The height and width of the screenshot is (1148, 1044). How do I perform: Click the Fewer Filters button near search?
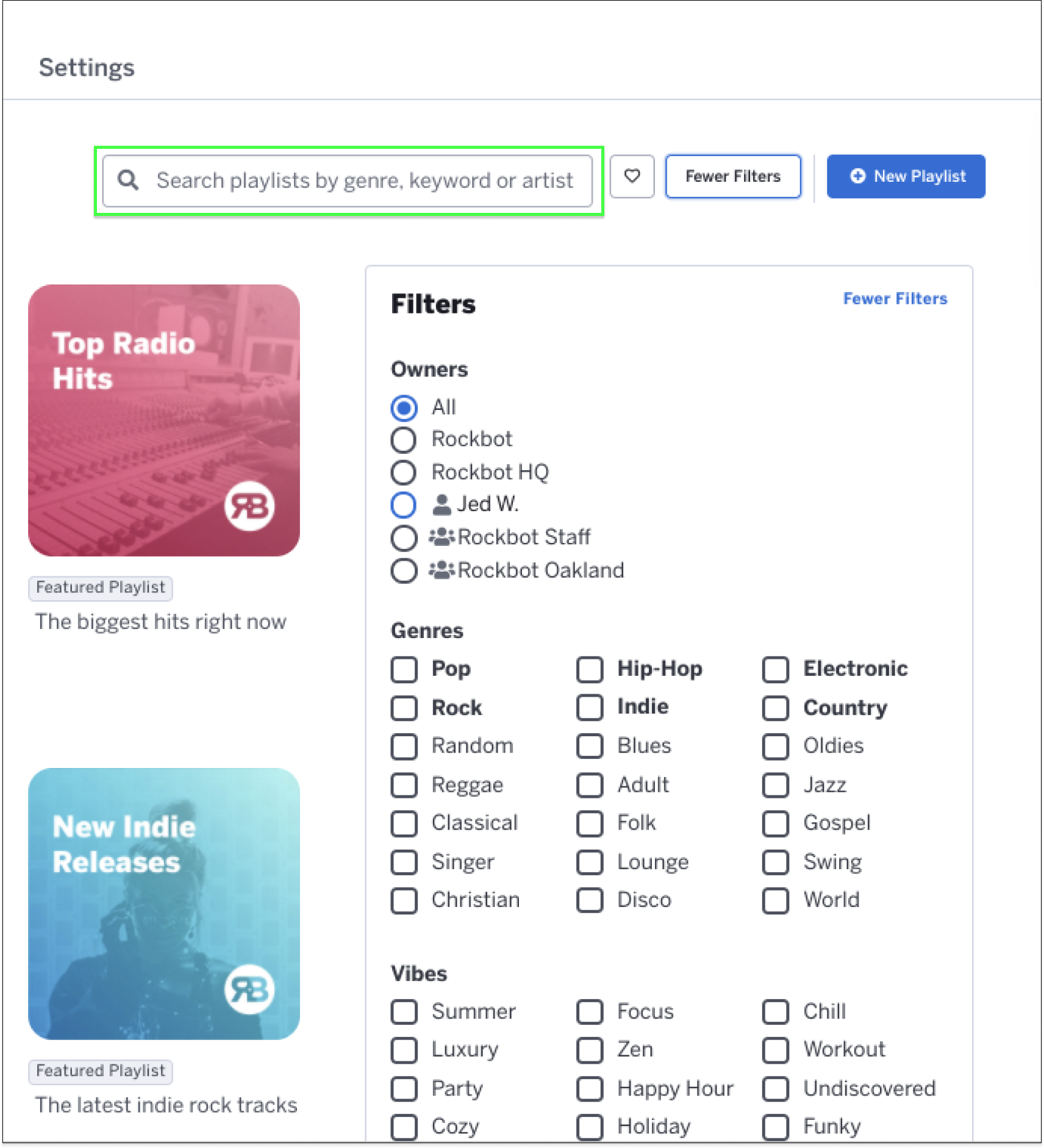[x=732, y=176]
